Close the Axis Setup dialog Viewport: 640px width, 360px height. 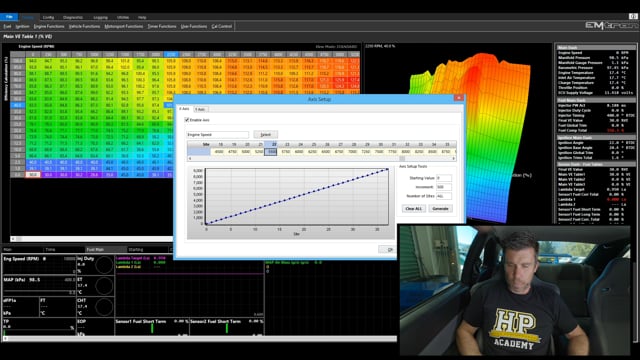(458, 98)
